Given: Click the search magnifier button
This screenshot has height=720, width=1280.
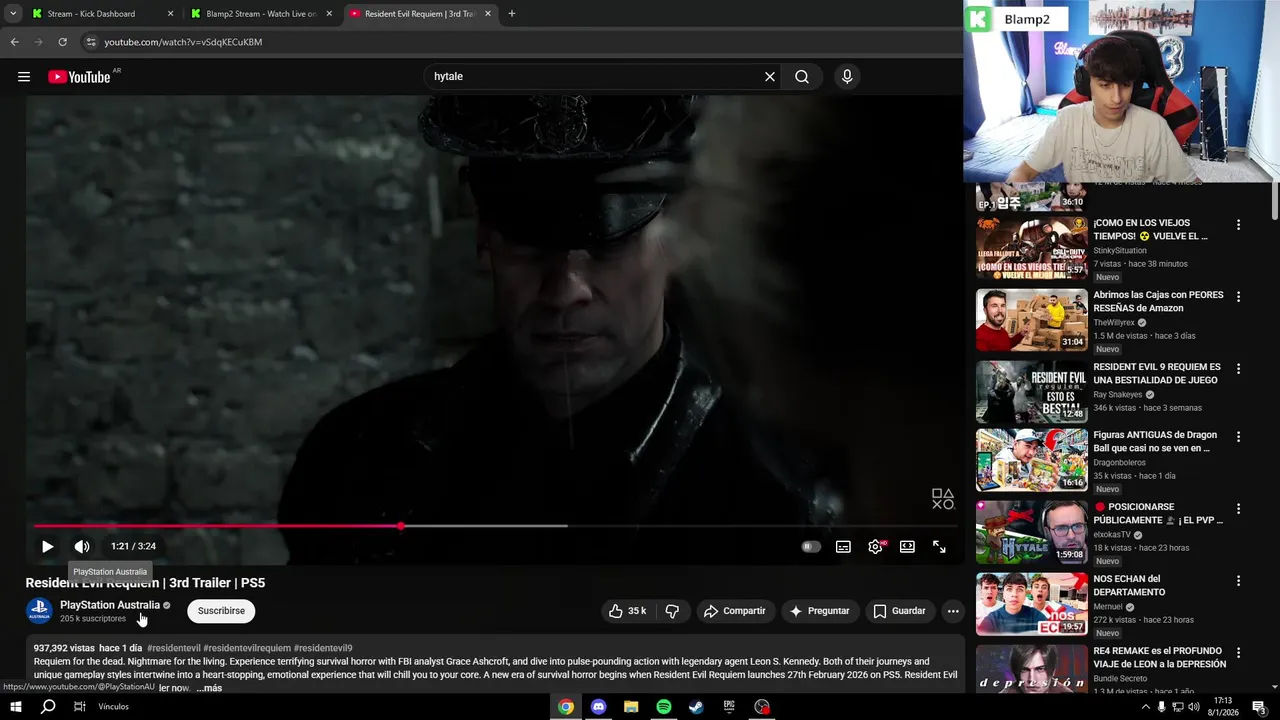Looking at the screenshot, I should pyautogui.click(x=802, y=77).
